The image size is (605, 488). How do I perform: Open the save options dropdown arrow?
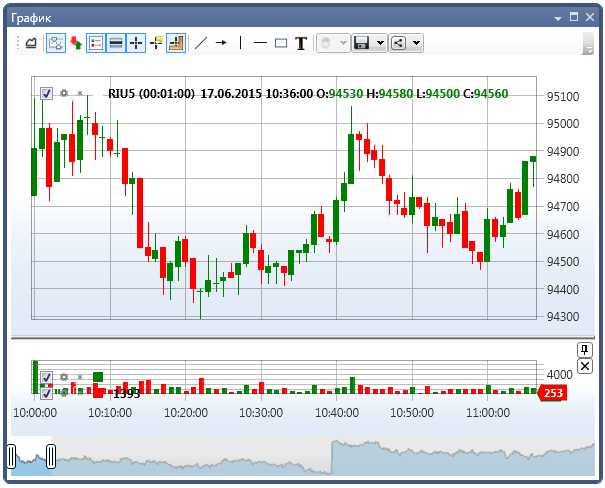coord(380,43)
